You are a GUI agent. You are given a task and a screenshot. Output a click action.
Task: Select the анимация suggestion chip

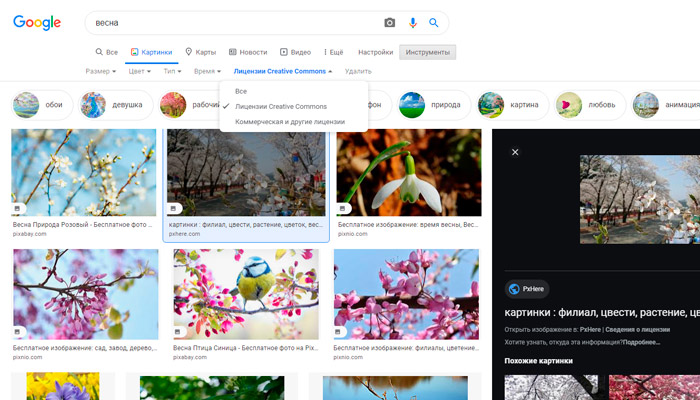tap(666, 105)
